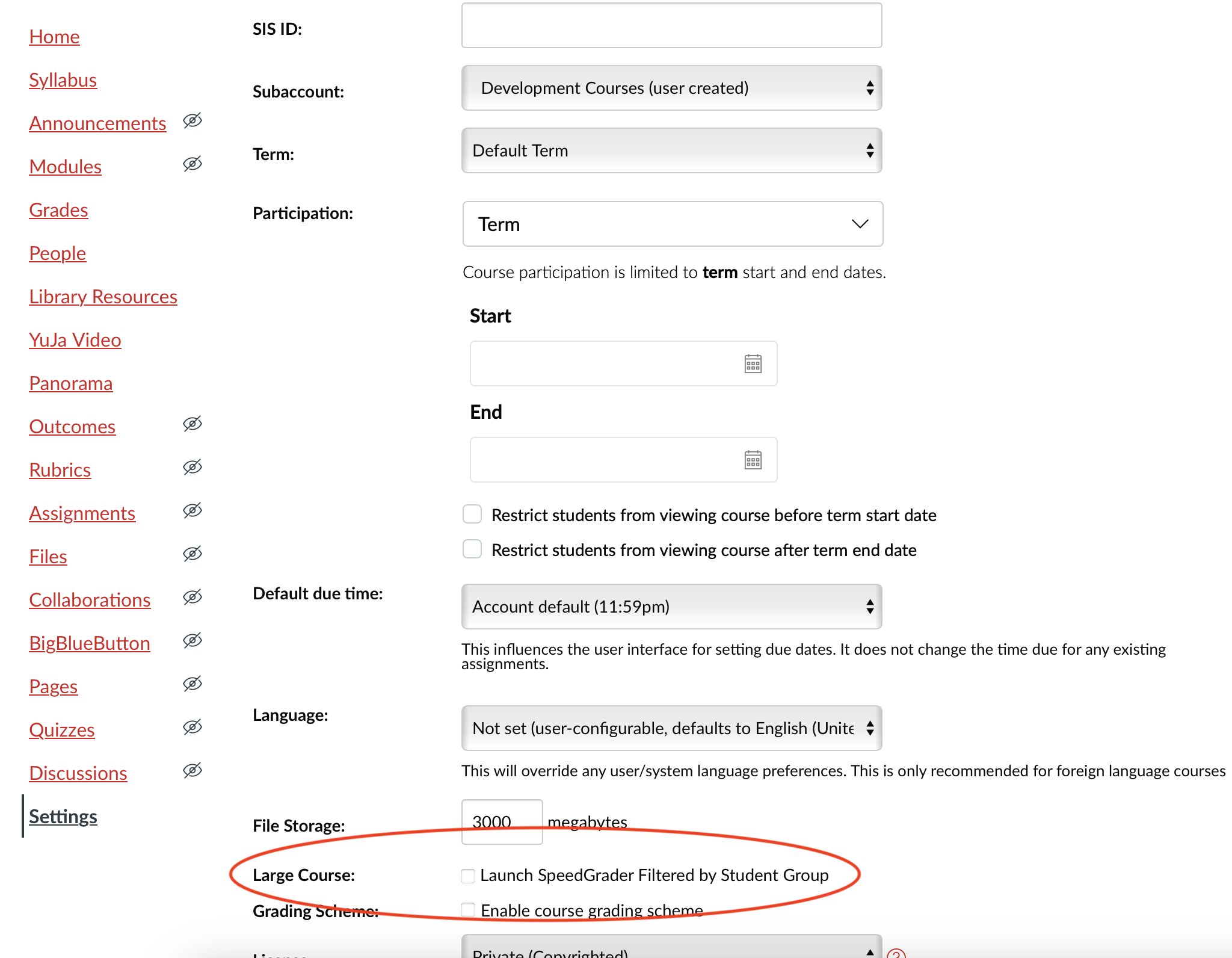The width and height of the screenshot is (1232, 958).
Task: Click the visibility icon next to Modules
Action: (x=192, y=164)
